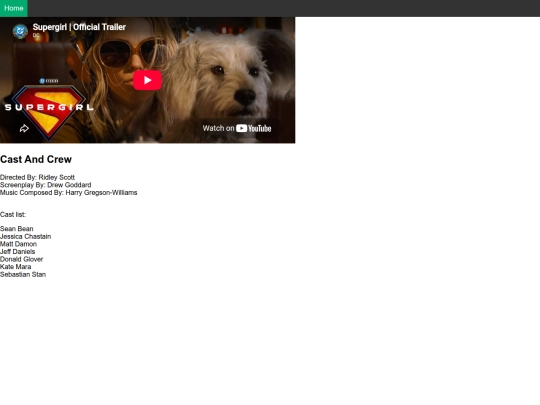The width and height of the screenshot is (540, 405).
Task: Select cast member Jessica Chastain
Action: click(x=25, y=237)
